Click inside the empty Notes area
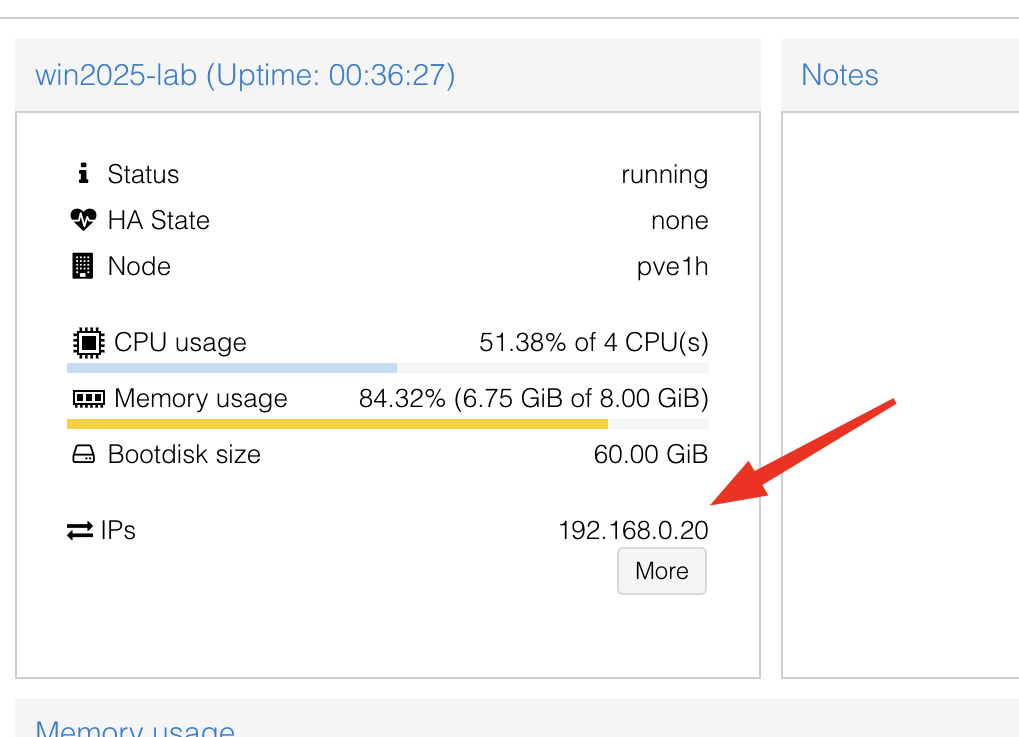The width and height of the screenshot is (1019, 737). coord(900,390)
